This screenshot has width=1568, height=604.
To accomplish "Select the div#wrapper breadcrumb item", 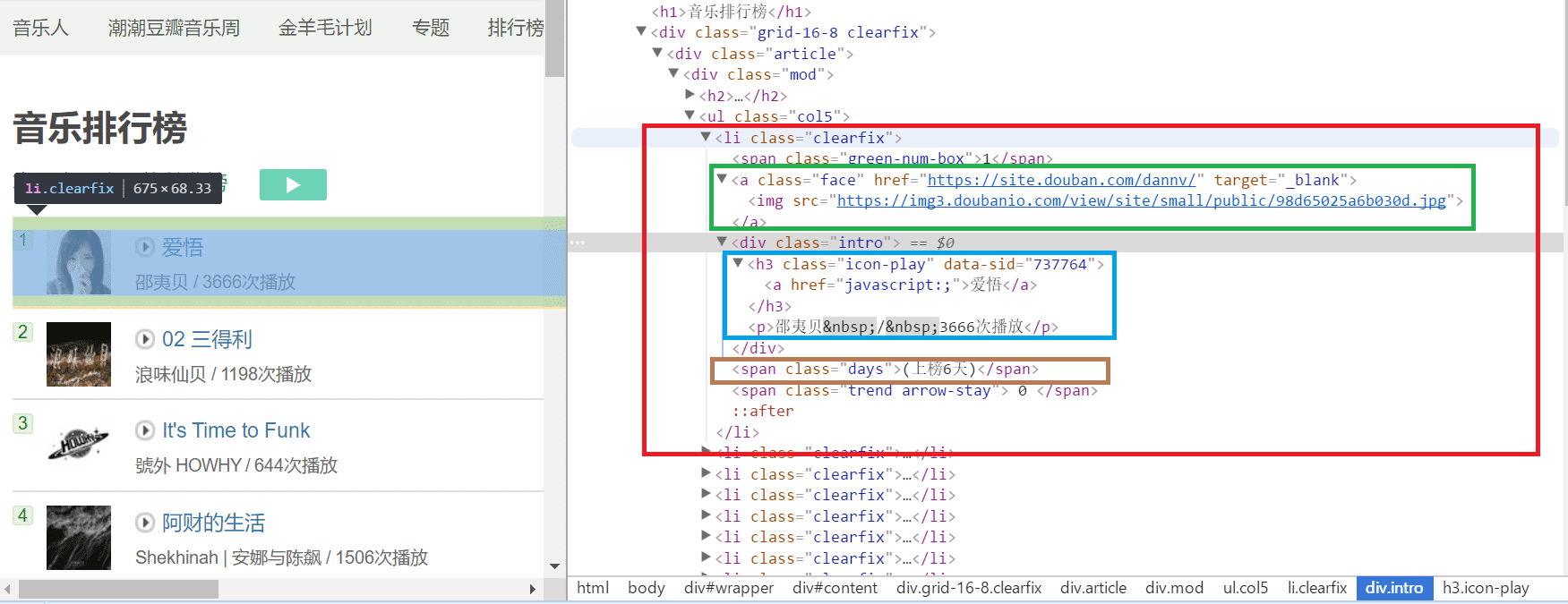I will tap(729, 588).
